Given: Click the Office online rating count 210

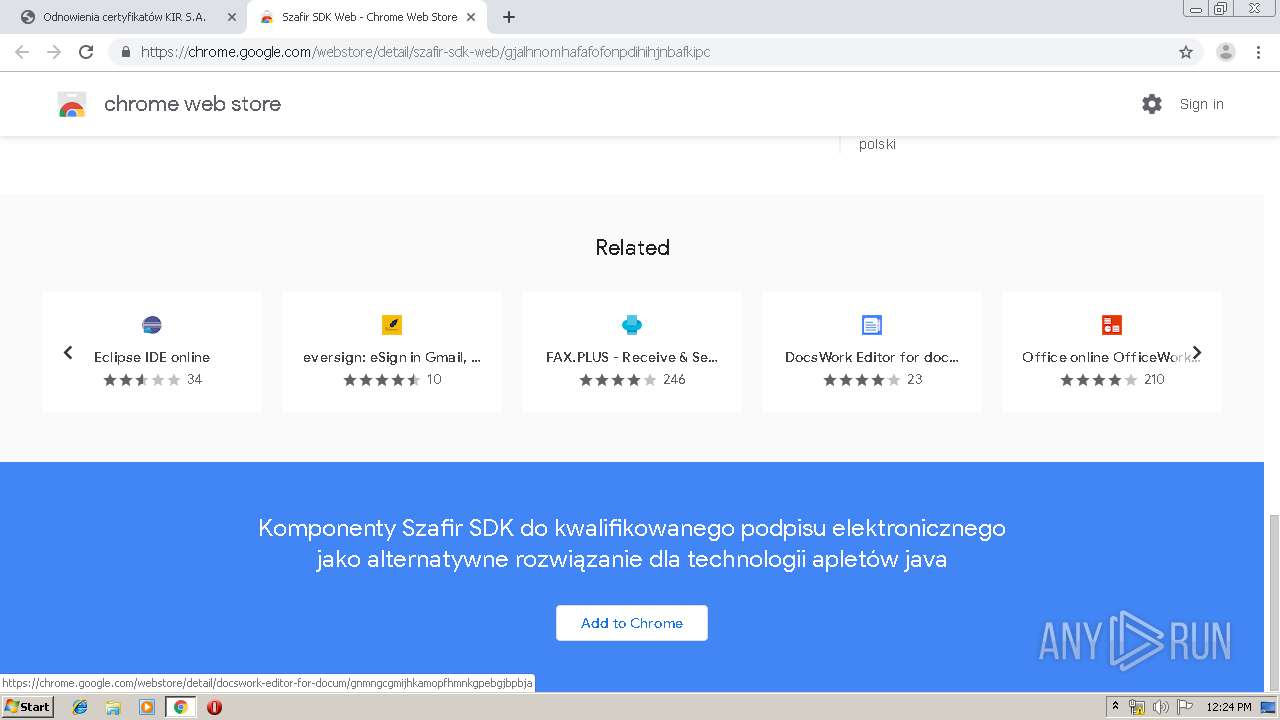Looking at the screenshot, I should 1154,380.
